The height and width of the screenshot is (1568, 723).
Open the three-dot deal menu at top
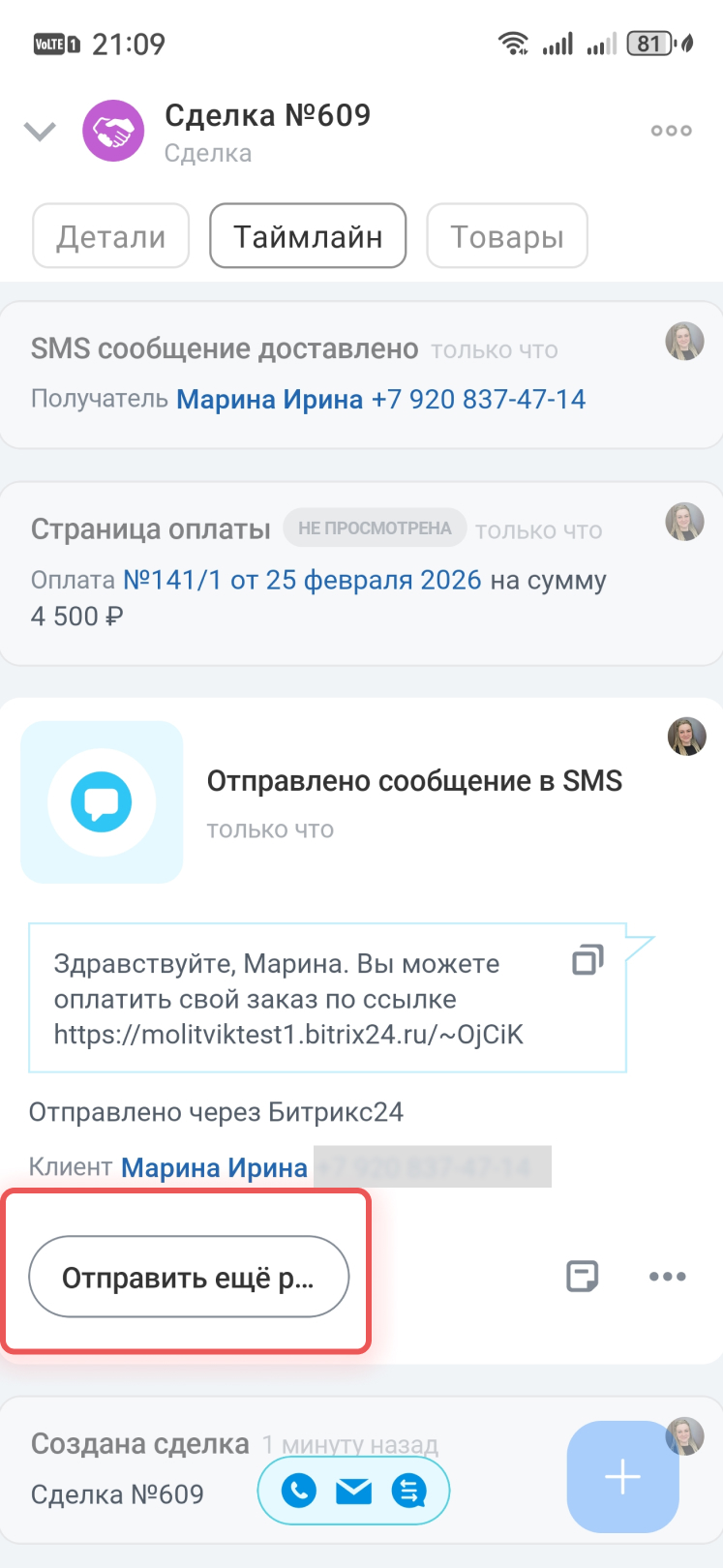tap(671, 131)
